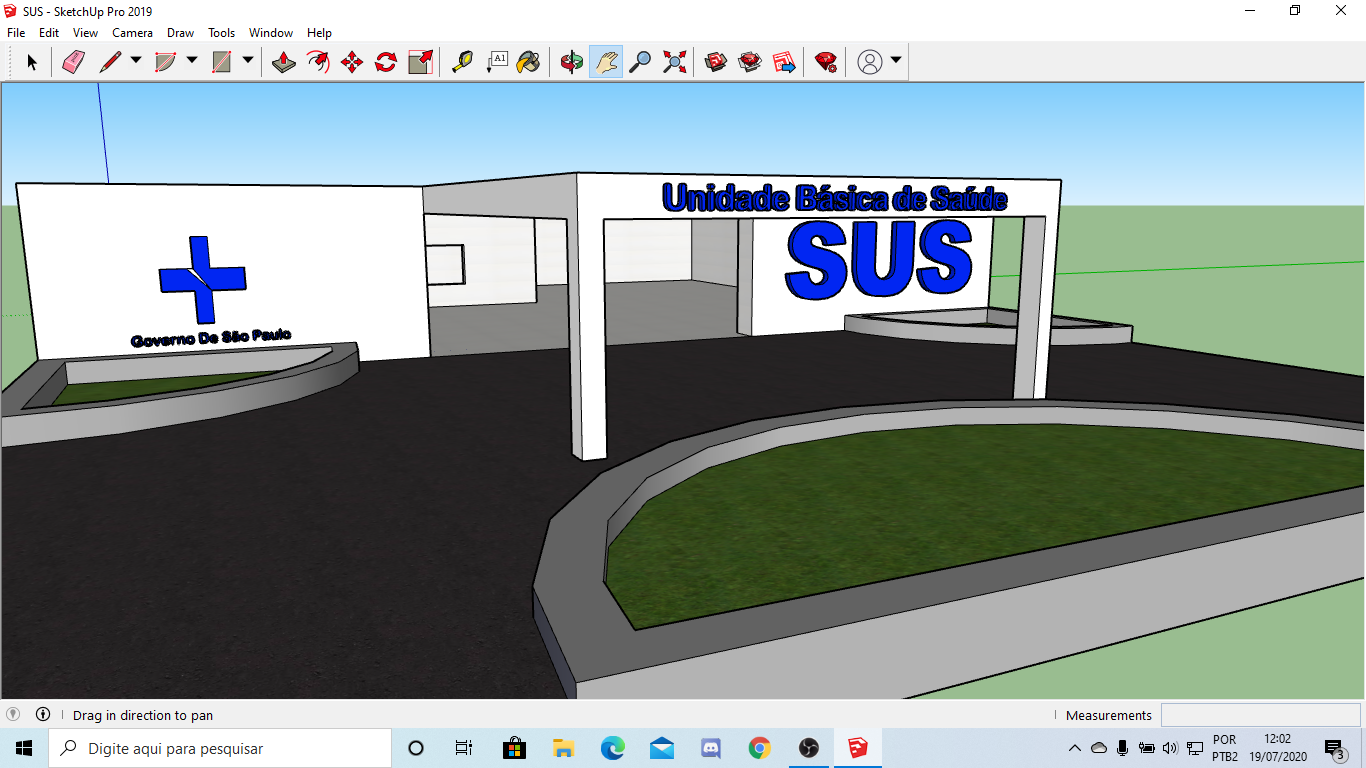The width and height of the screenshot is (1366, 768).
Task: Open the Camera menu
Action: coord(133,33)
